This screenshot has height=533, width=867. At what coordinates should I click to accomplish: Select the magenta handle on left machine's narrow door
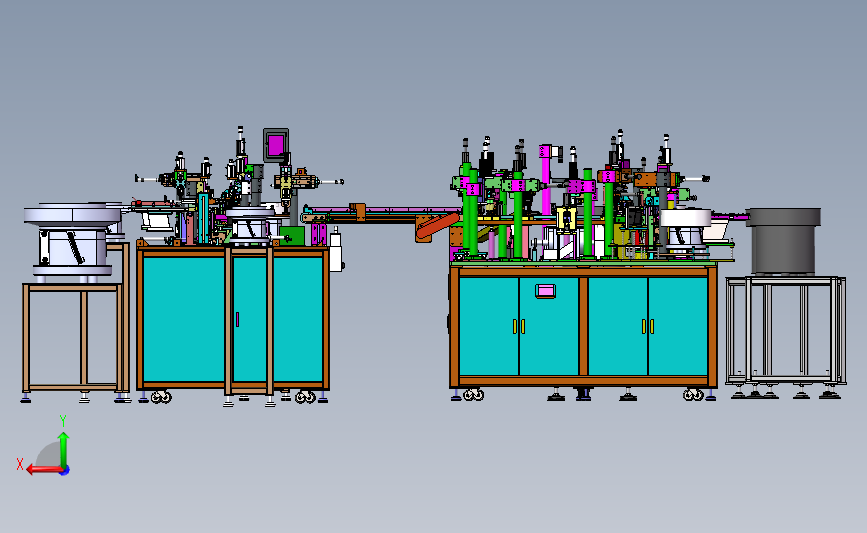pos(238,319)
